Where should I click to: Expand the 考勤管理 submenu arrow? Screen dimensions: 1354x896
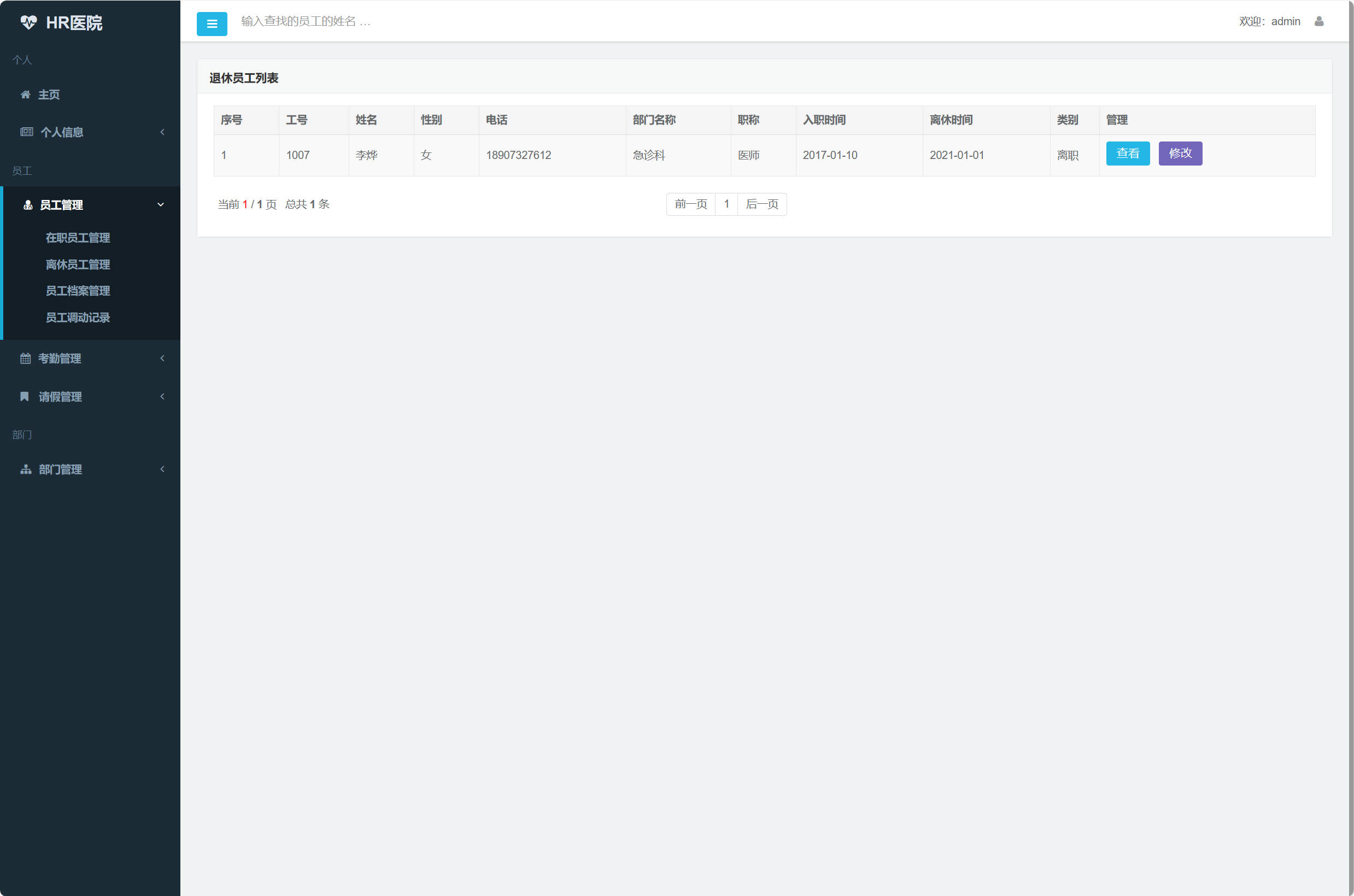(x=162, y=358)
